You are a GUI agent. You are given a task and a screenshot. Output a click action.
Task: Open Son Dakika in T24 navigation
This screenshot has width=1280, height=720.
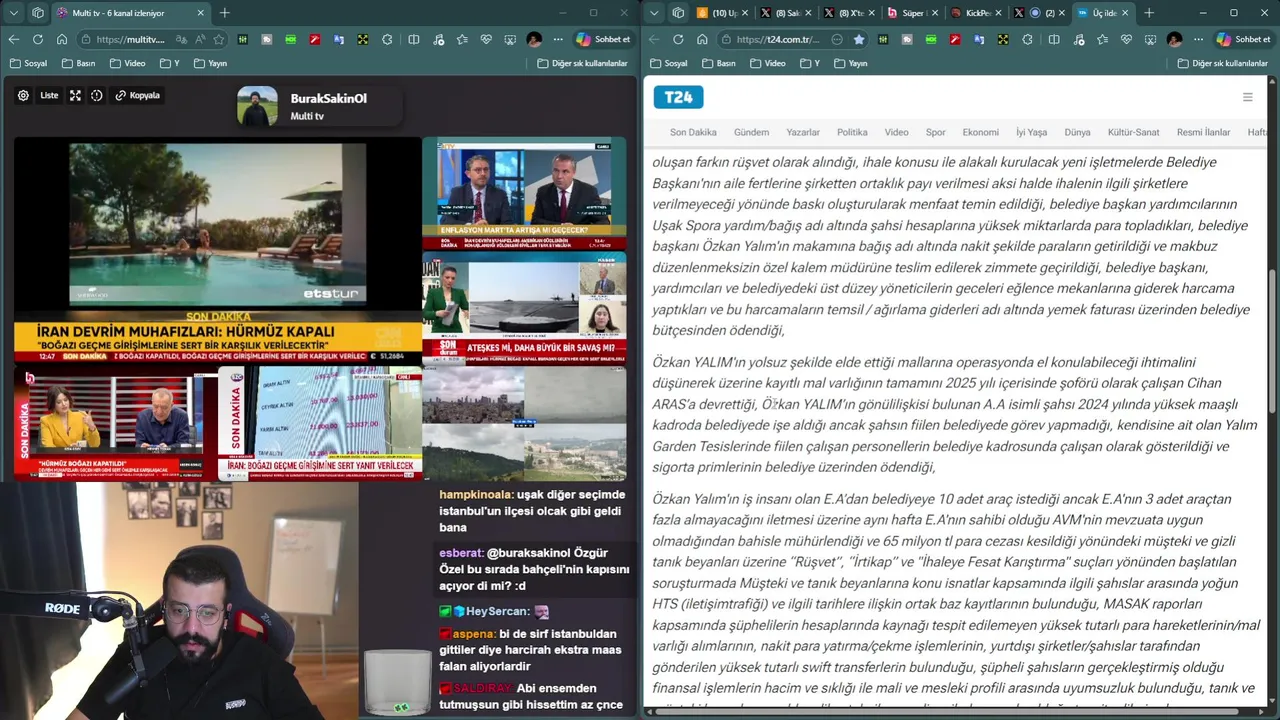[693, 132]
